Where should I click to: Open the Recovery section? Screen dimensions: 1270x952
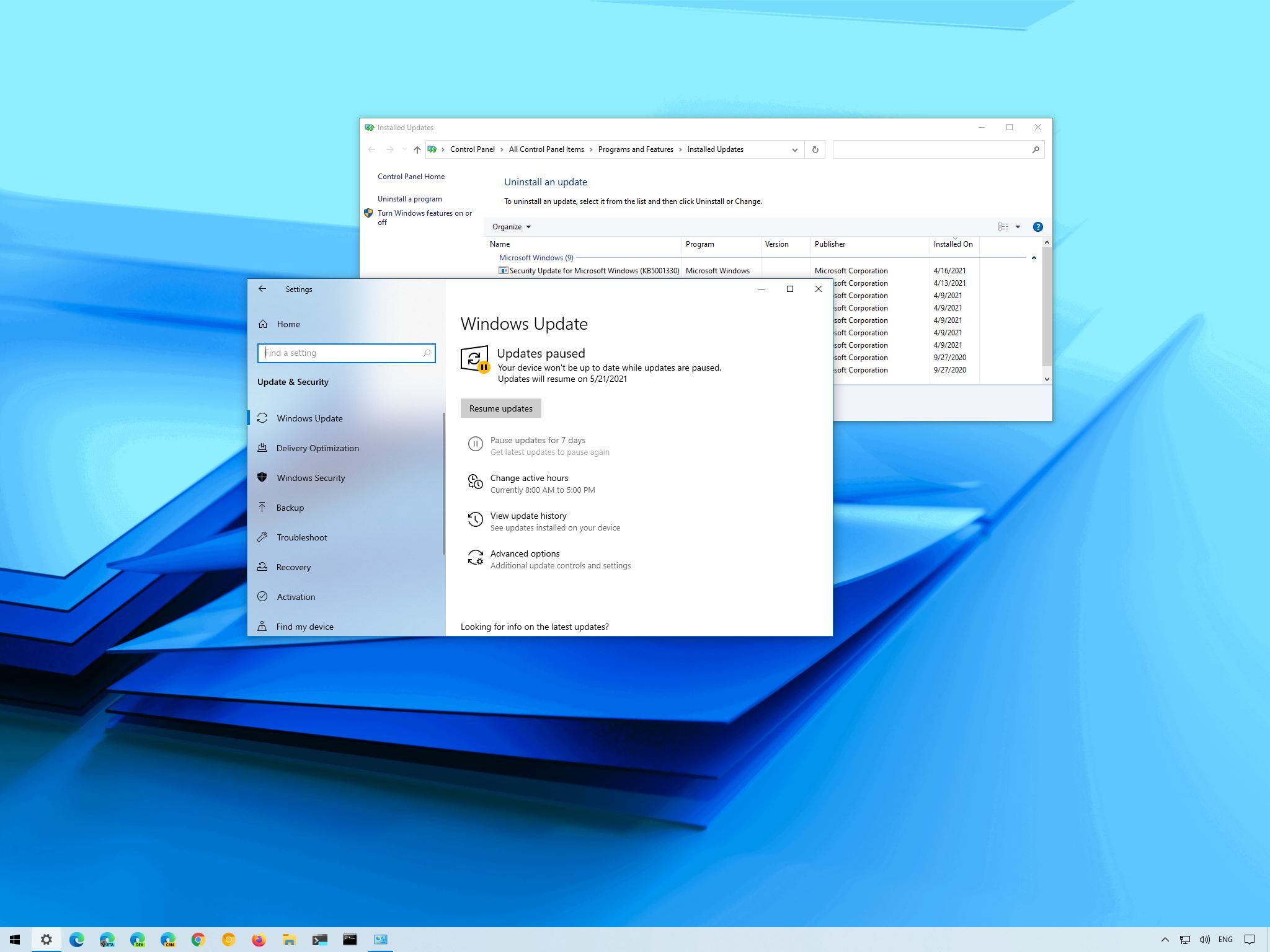(x=293, y=567)
